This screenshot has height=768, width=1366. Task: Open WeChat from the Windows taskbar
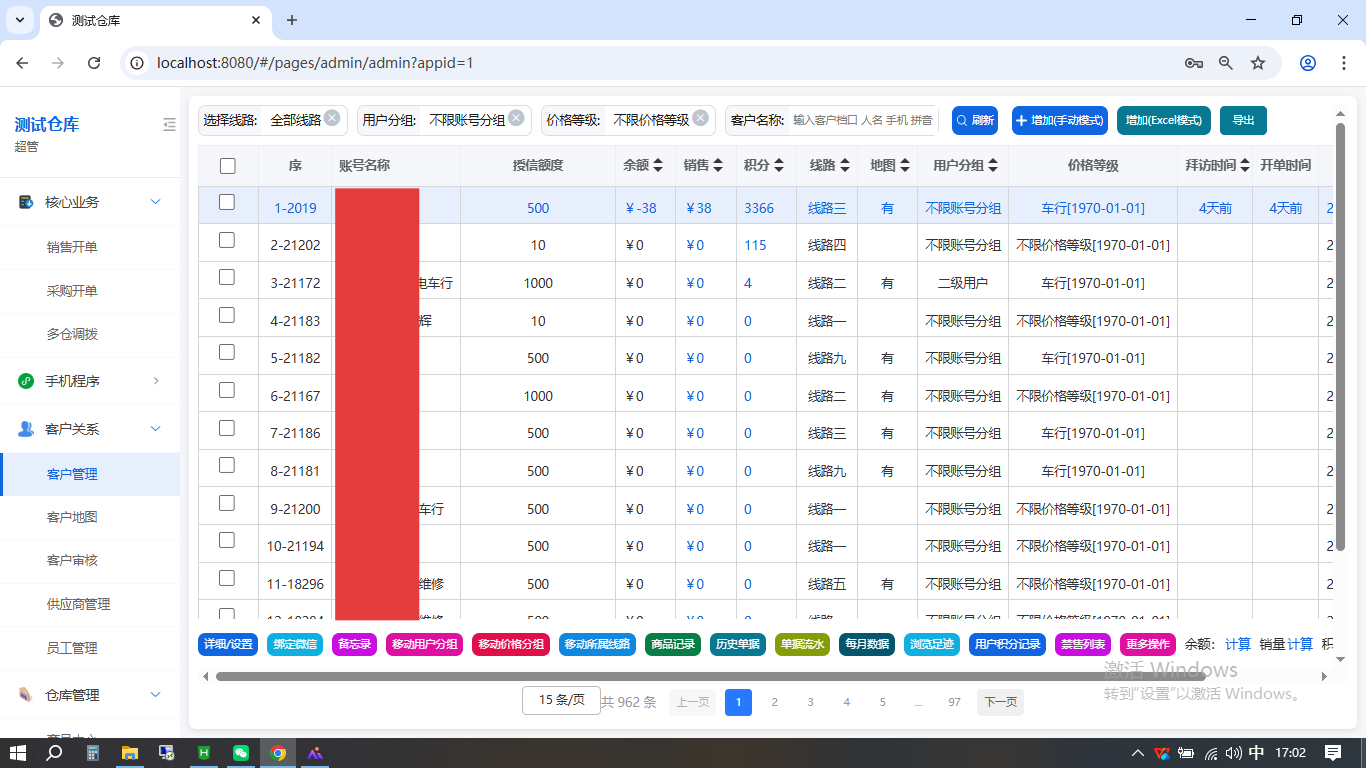241,753
